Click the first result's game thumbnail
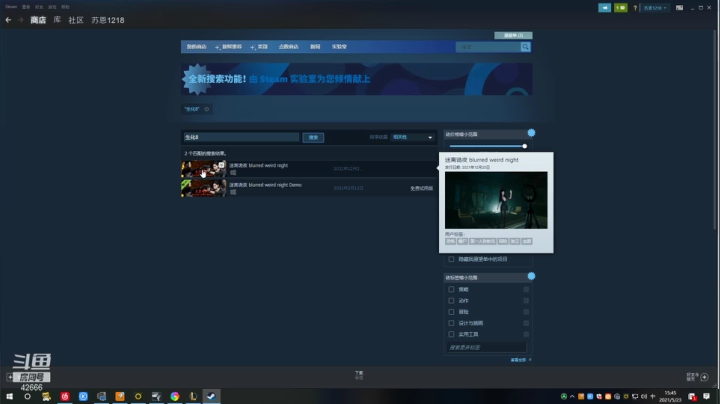The height and width of the screenshot is (404, 720). pos(203,169)
